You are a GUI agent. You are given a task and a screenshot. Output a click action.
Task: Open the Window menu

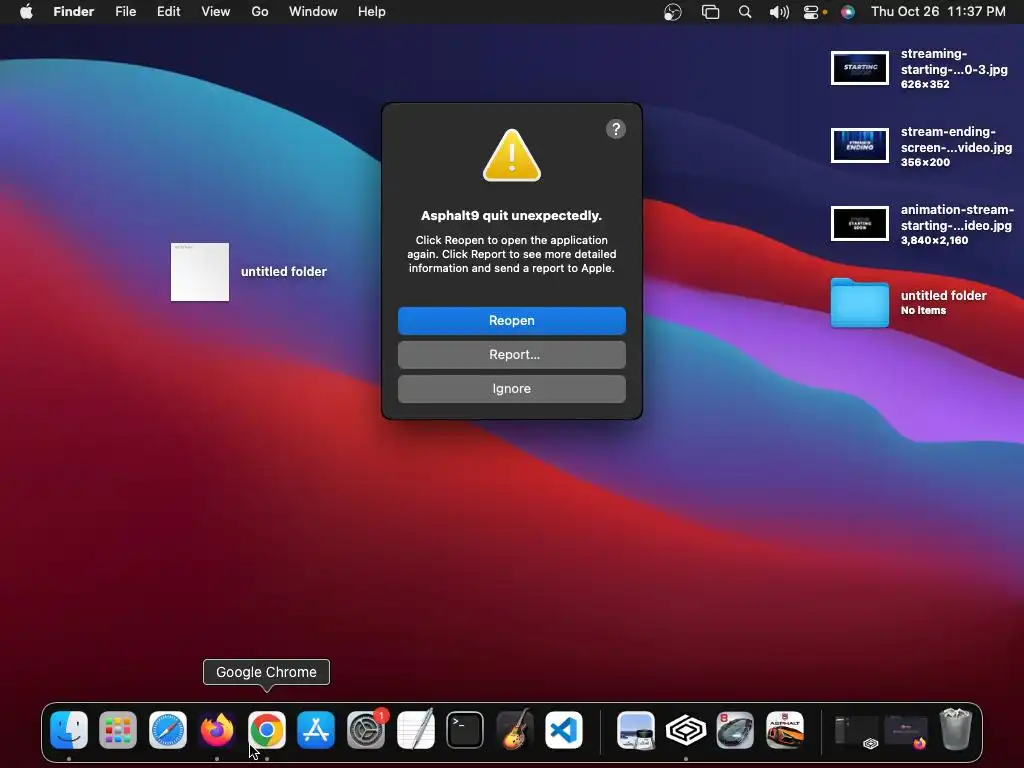coord(313,12)
